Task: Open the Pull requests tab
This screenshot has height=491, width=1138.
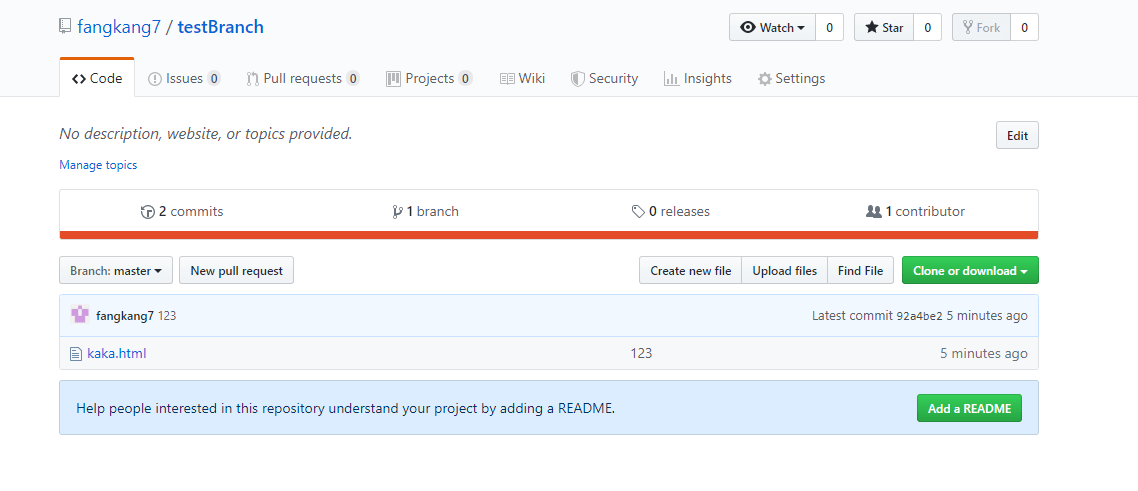Action: point(302,79)
